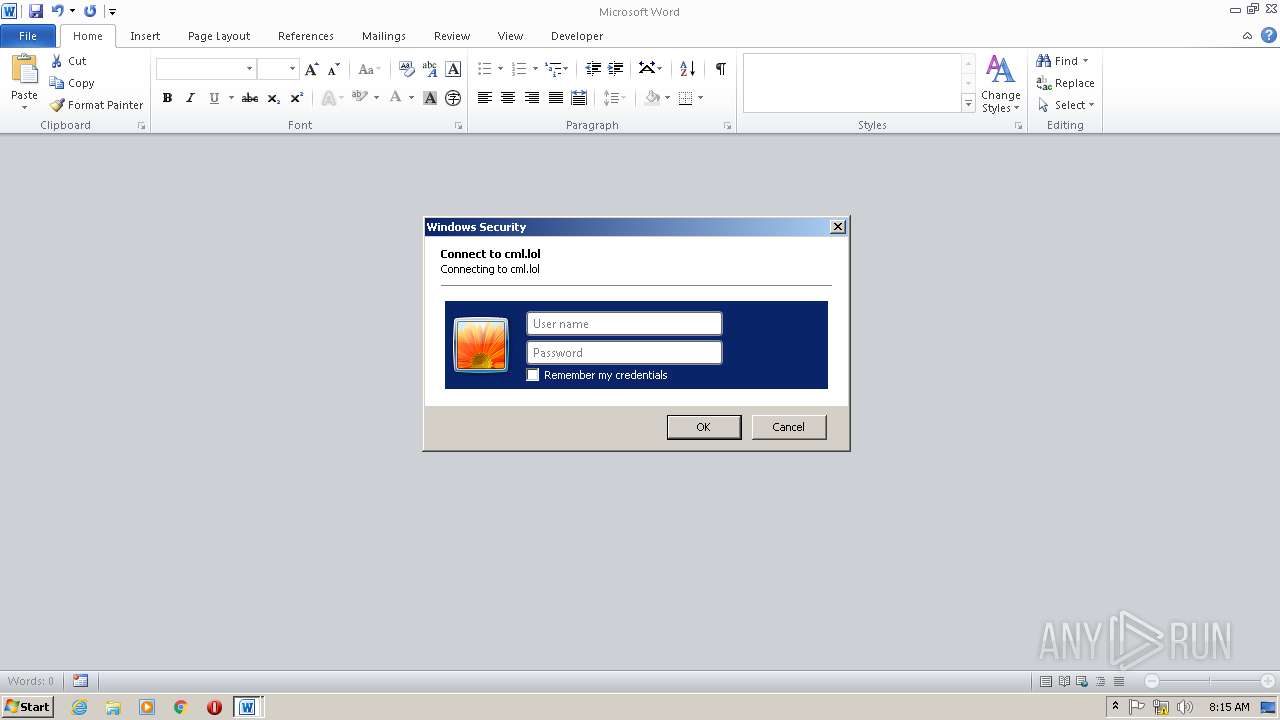
Task: Click the Character Shading icon
Action: (430, 98)
